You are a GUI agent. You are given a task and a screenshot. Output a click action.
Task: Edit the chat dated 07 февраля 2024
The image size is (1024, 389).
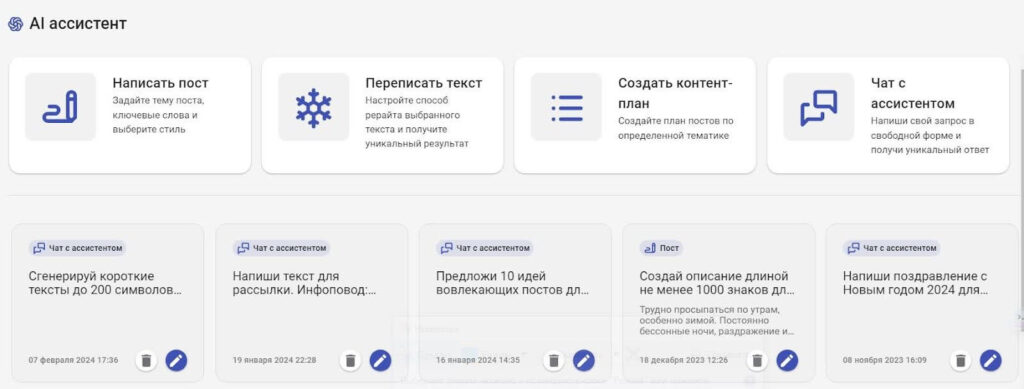point(176,360)
